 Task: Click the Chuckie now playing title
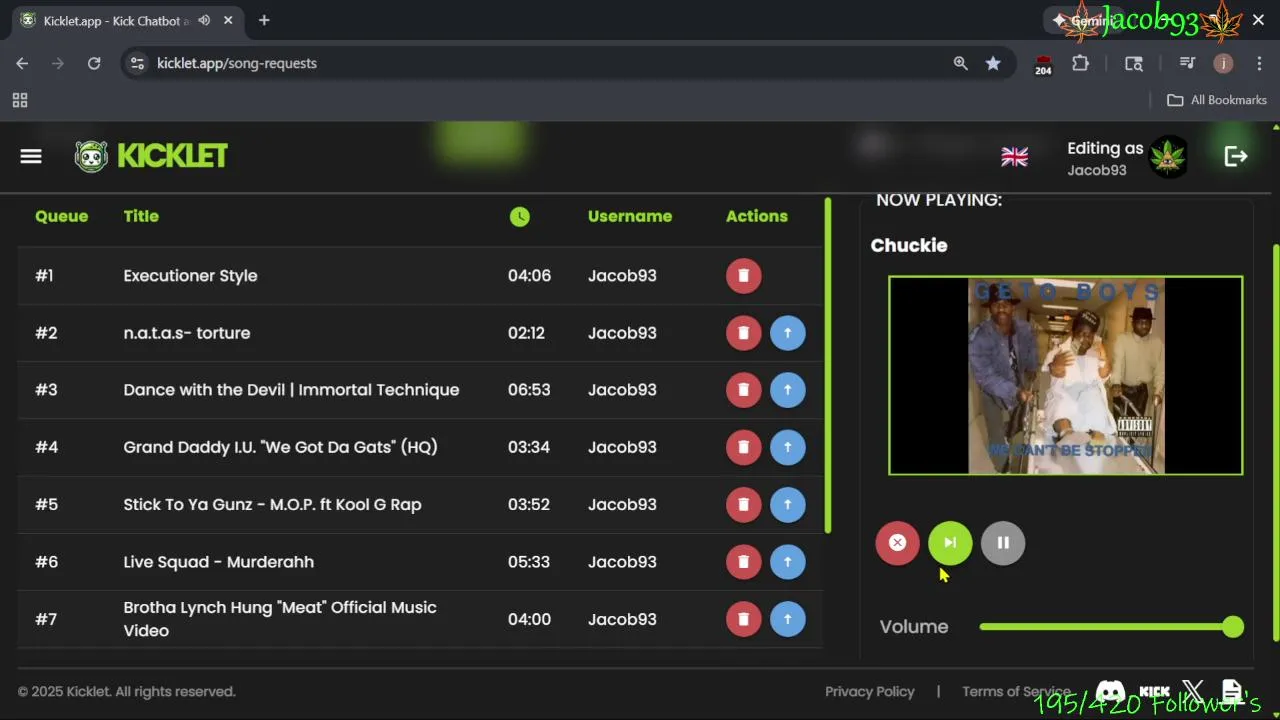pyautogui.click(x=909, y=245)
